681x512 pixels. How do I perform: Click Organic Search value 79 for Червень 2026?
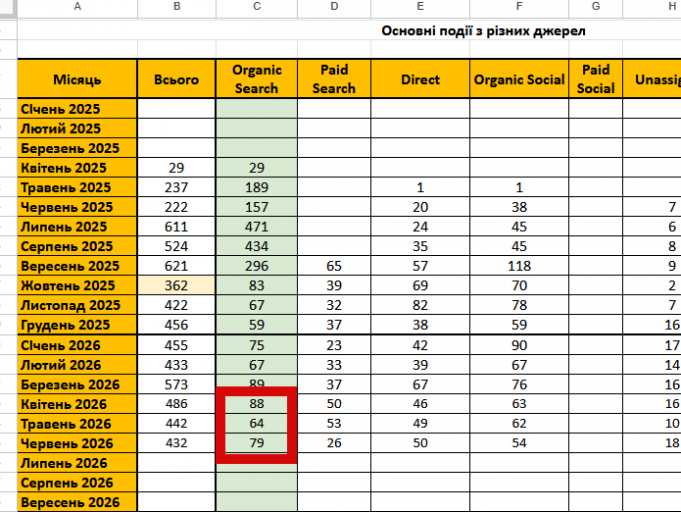tap(257, 443)
